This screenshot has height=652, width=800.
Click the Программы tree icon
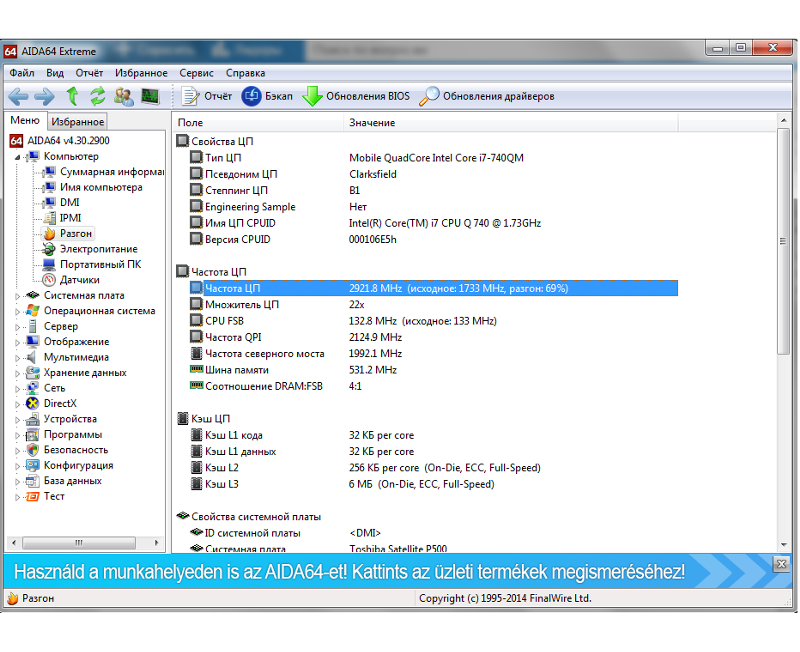[x=33, y=435]
